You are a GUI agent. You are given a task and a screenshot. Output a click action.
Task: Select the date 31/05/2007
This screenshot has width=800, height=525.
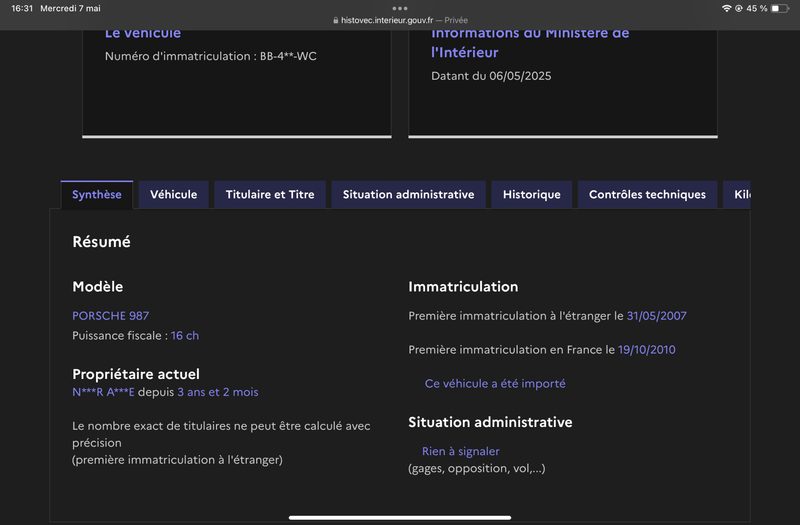click(x=657, y=316)
